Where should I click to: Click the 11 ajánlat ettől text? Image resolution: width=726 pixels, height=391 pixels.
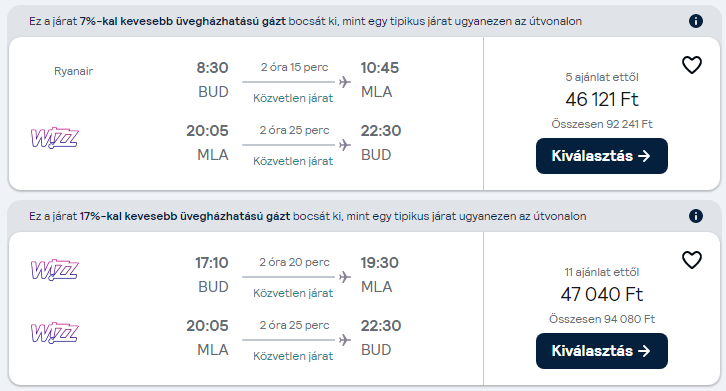coord(602,272)
